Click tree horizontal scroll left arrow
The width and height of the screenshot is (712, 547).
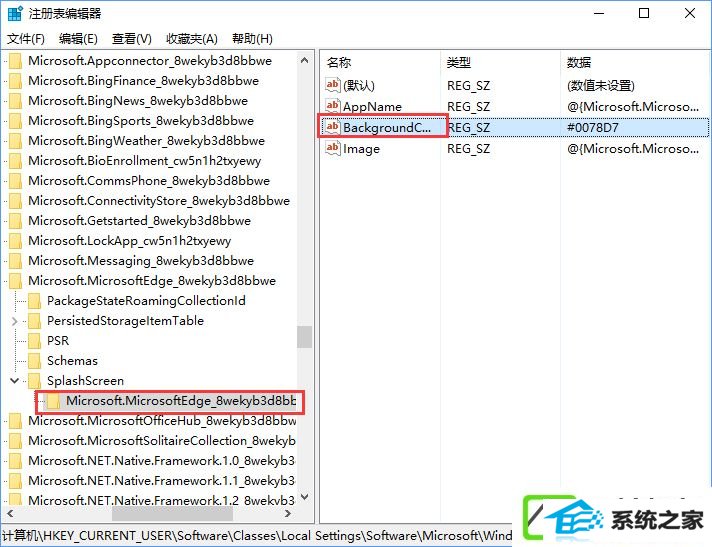pos(10,513)
